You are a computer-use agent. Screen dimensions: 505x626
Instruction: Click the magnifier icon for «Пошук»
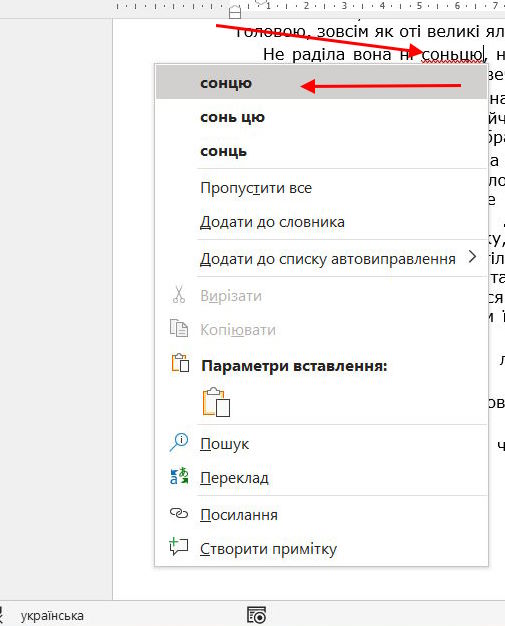point(179,442)
